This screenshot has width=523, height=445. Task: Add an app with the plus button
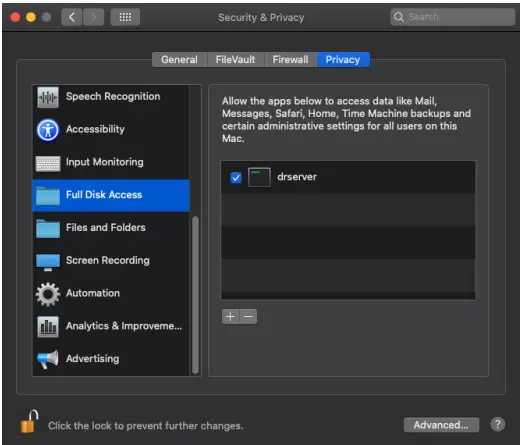(230, 316)
